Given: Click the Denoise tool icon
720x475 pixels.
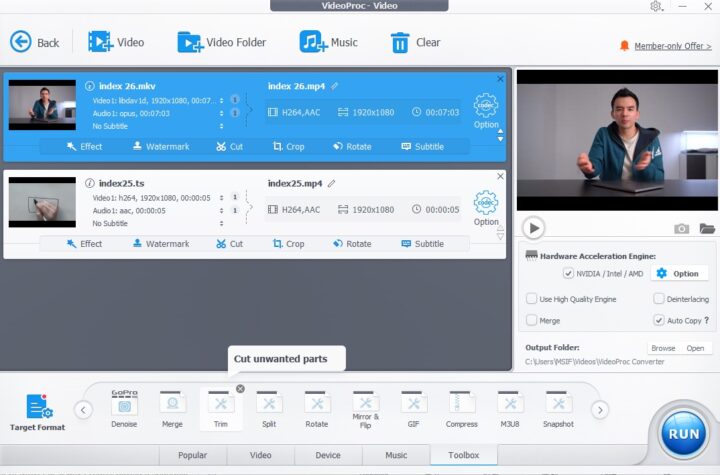Looking at the screenshot, I should tap(124, 404).
